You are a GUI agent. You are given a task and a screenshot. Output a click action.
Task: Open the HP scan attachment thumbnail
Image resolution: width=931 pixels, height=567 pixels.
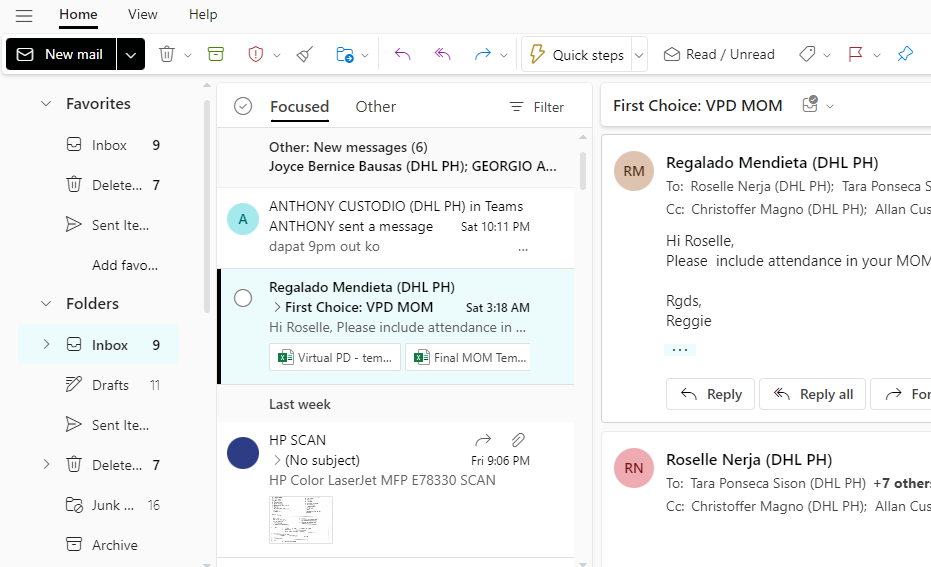301,520
